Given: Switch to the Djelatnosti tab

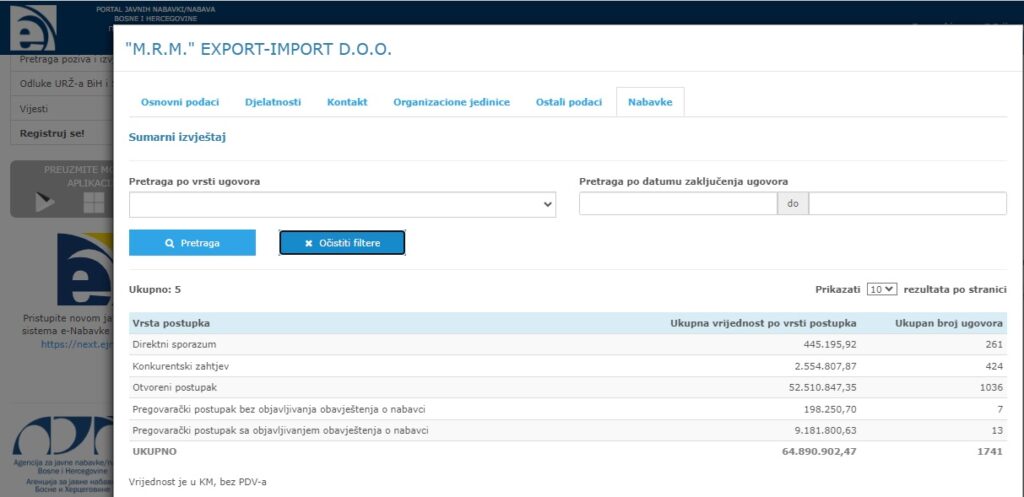Looking at the screenshot, I should (273, 102).
